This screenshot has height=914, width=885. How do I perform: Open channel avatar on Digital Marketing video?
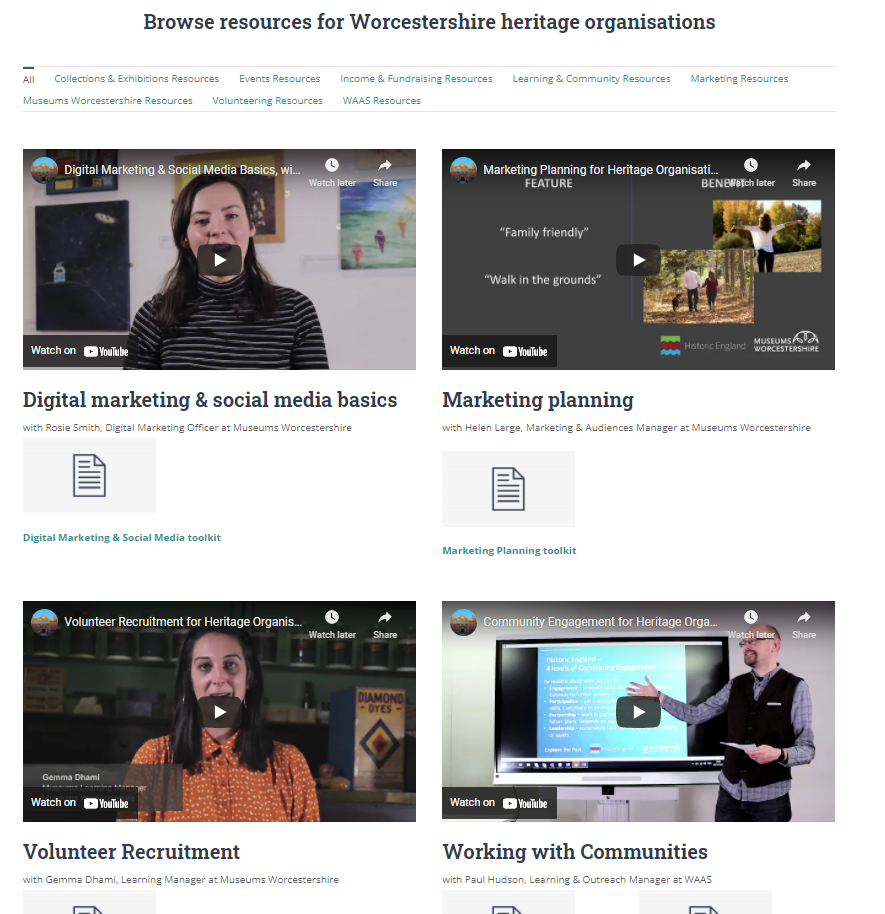(x=45, y=170)
